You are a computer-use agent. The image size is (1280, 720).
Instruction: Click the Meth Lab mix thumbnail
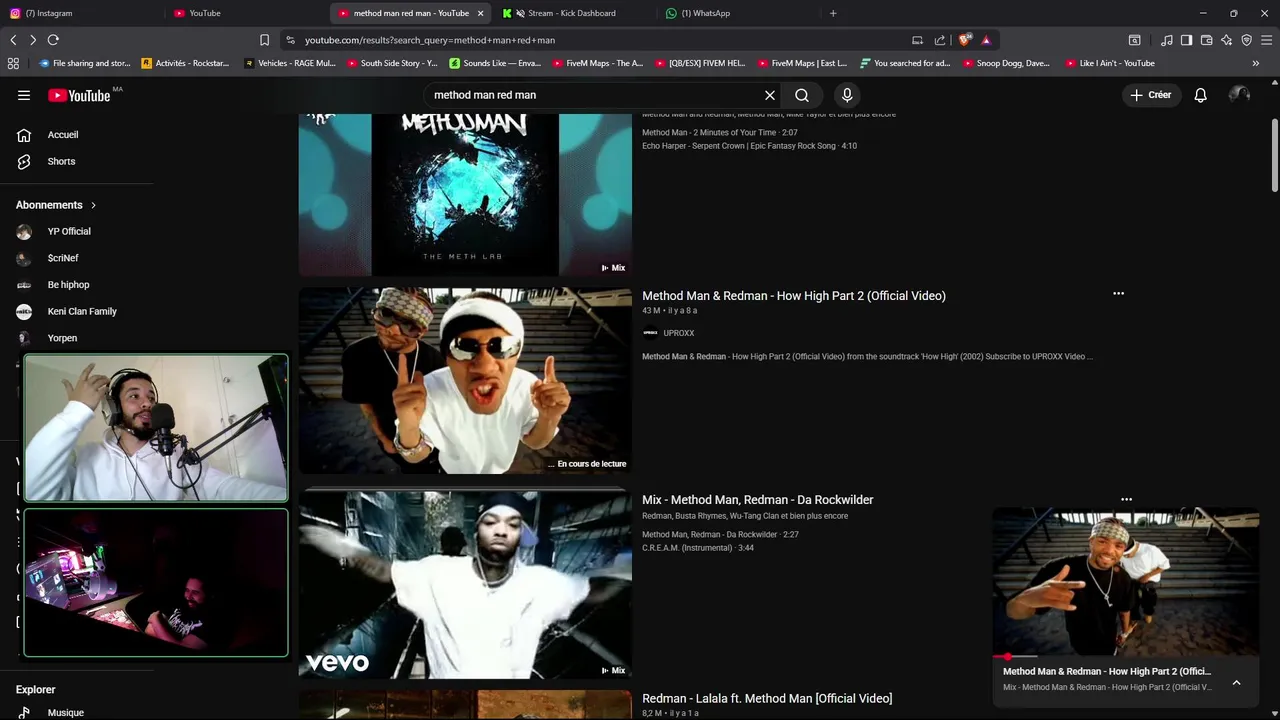click(x=465, y=194)
